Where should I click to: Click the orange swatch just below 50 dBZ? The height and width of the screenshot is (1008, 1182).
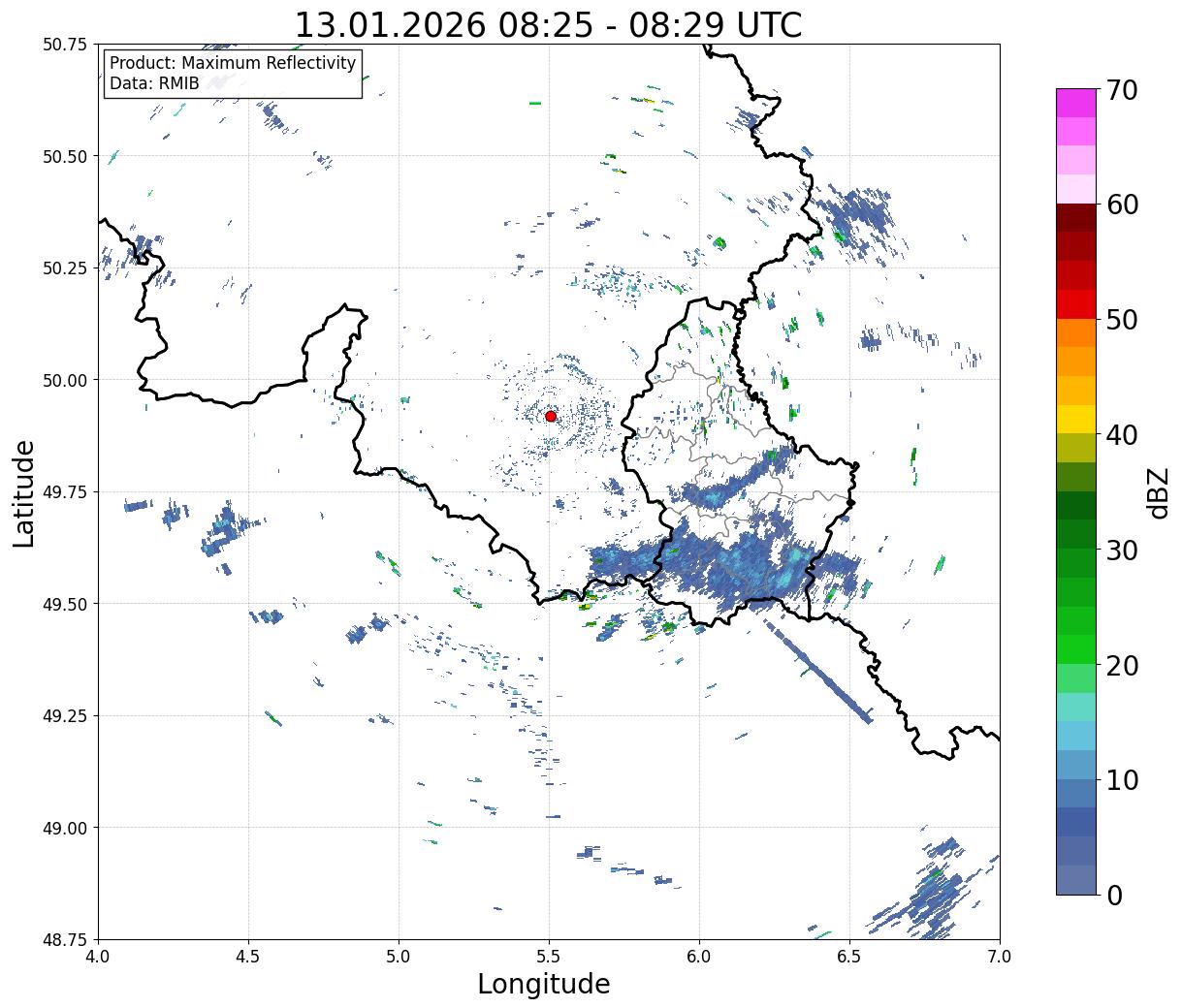(x=1075, y=333)
